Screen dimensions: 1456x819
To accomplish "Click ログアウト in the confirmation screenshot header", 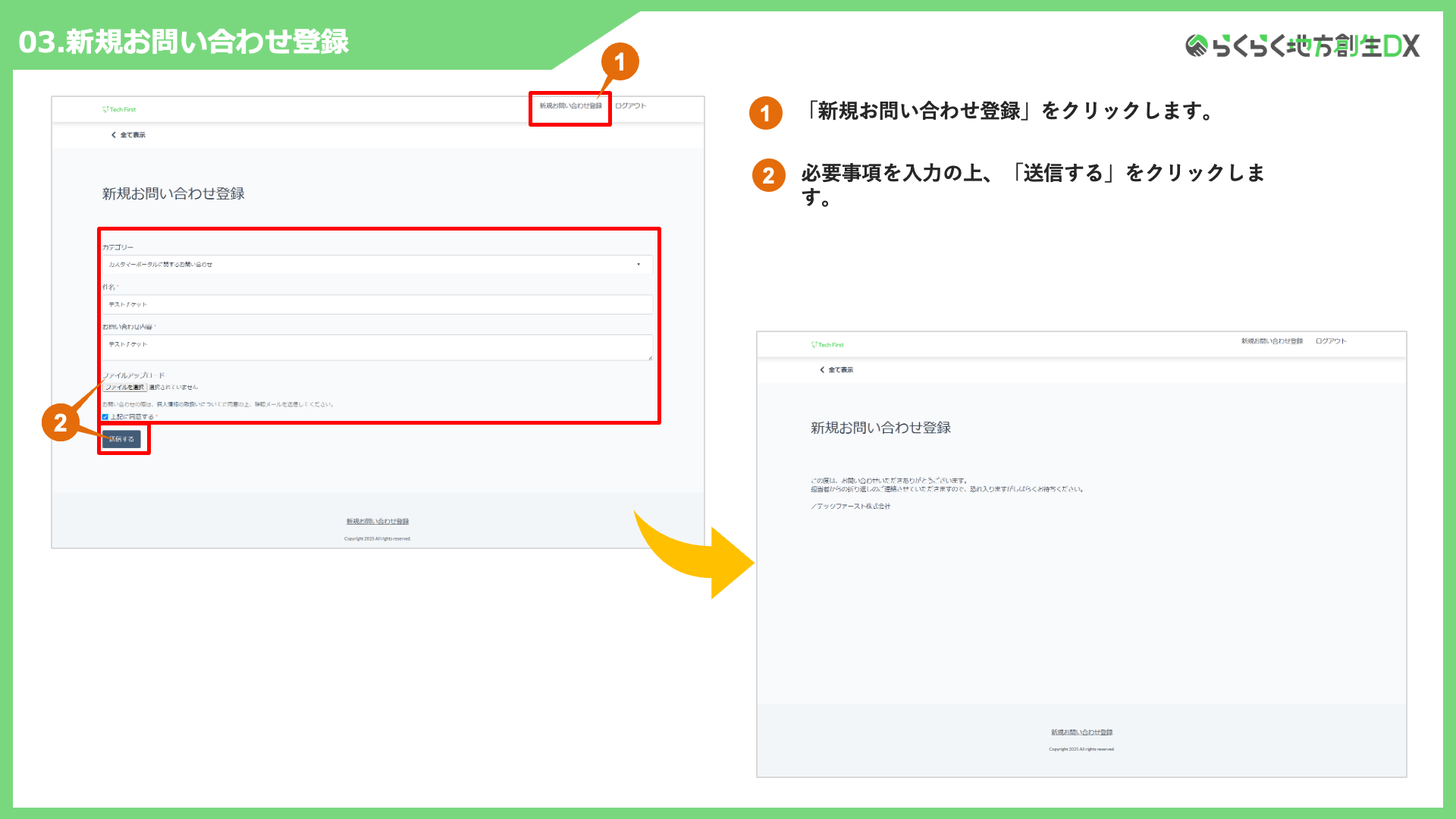I will click(x=1331, y=341).
